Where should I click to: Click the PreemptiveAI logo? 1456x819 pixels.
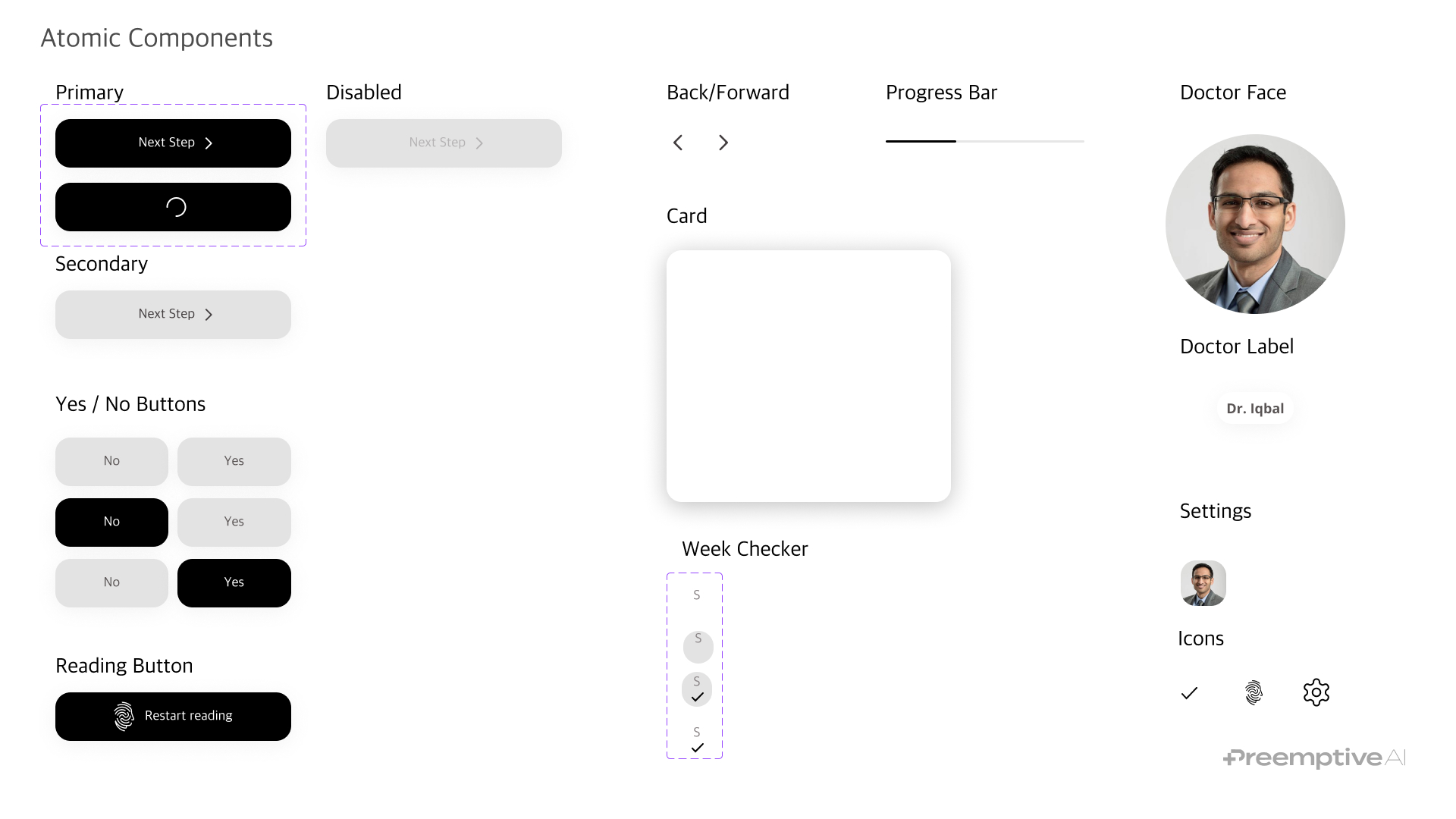(1314, 758)
